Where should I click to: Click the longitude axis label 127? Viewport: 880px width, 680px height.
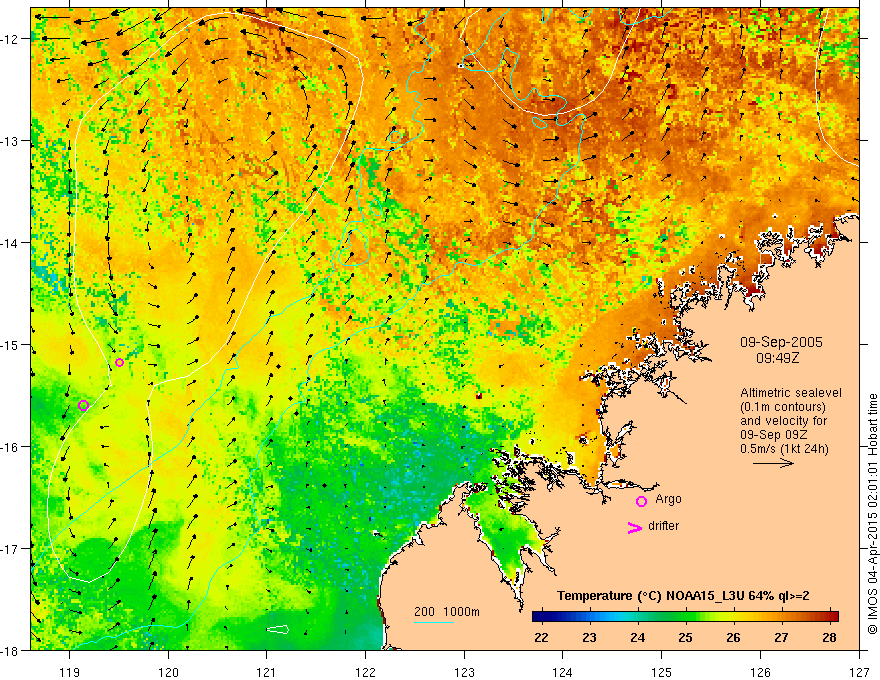click(859, 672)
